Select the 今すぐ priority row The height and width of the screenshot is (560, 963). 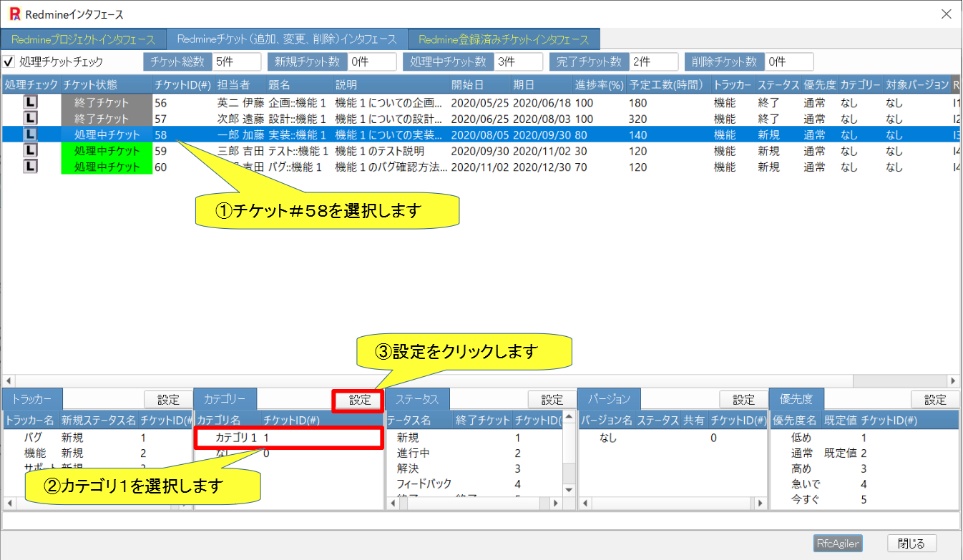[x=864, y=499]
